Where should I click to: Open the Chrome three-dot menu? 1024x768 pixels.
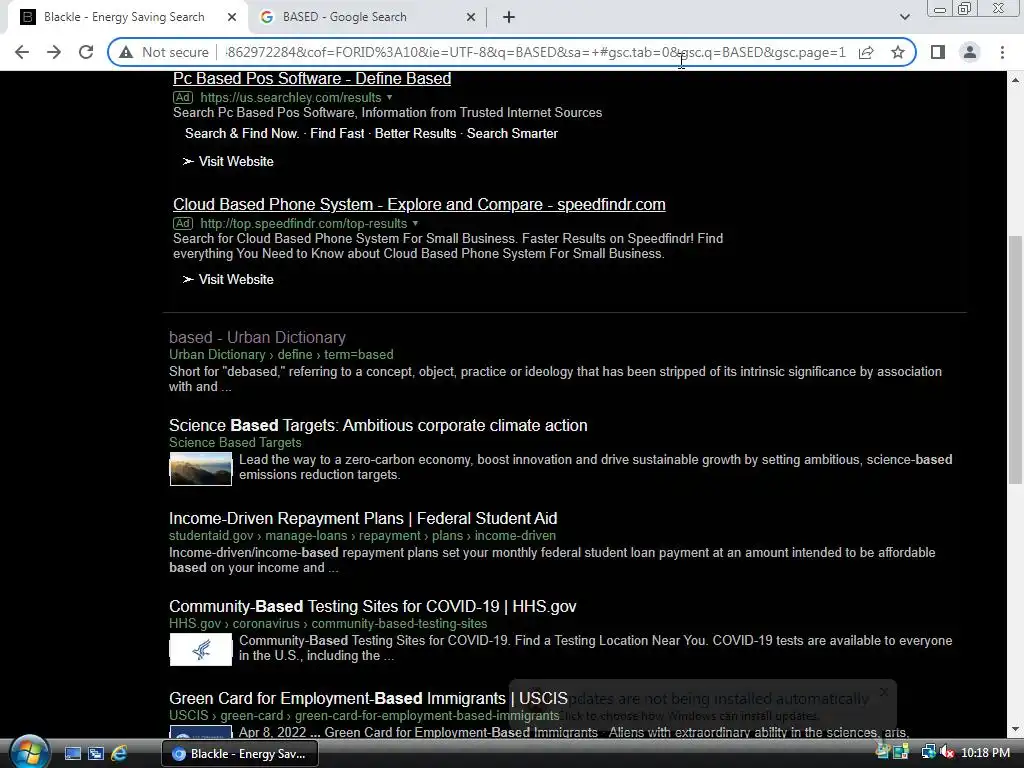1002,52
